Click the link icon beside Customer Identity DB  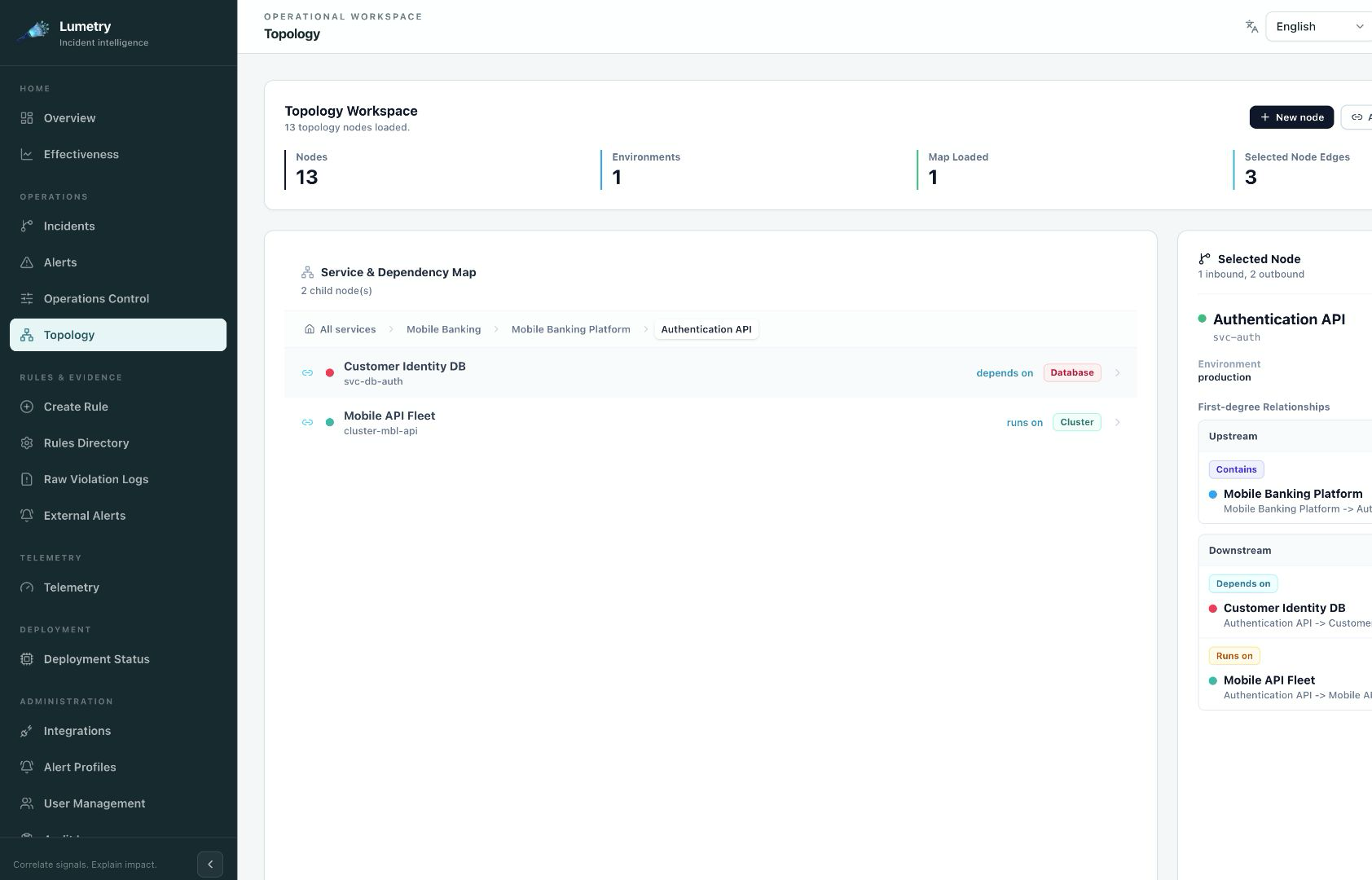(x=307, y=372)
